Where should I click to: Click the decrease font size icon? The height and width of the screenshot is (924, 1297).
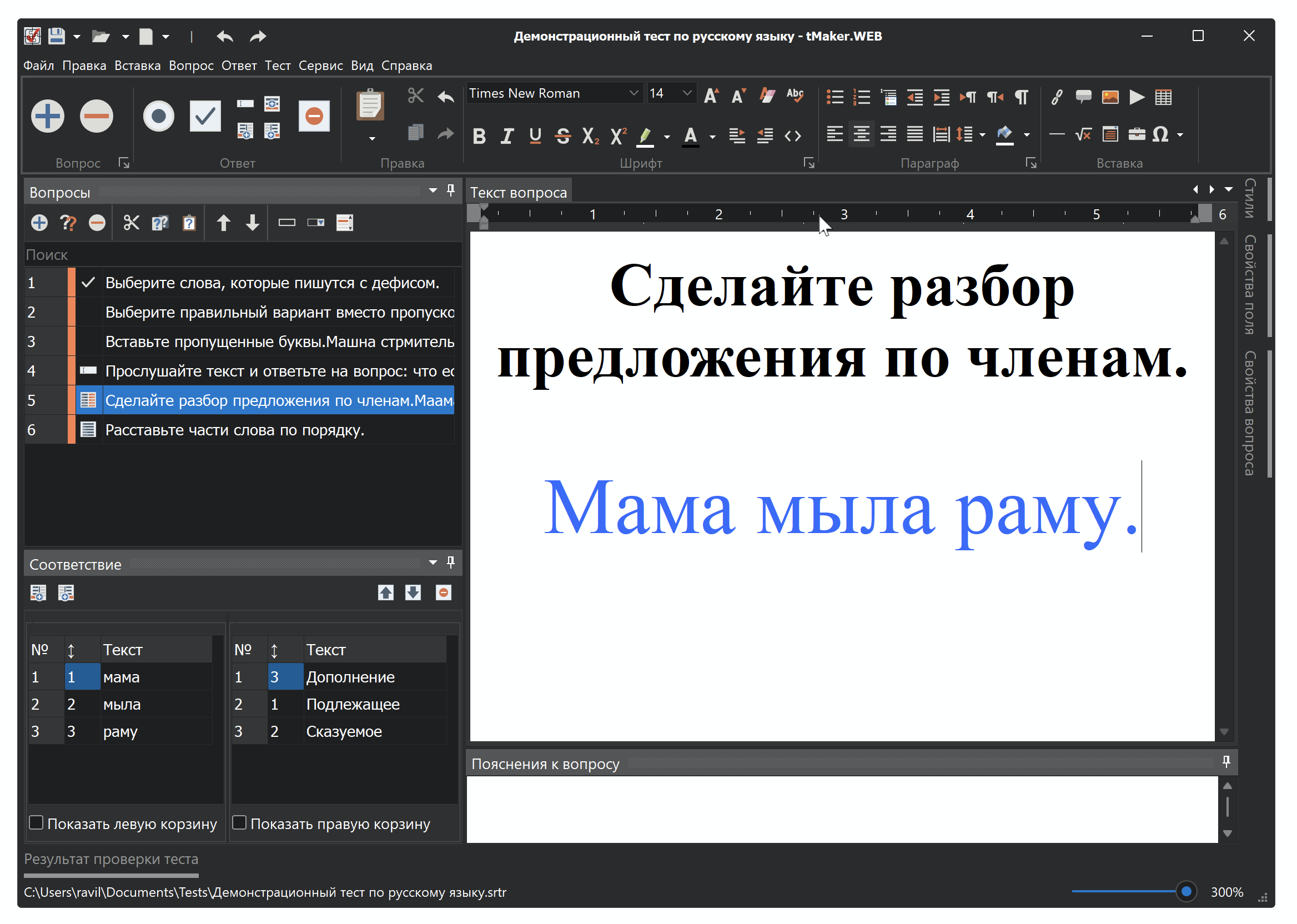point(739,96)
